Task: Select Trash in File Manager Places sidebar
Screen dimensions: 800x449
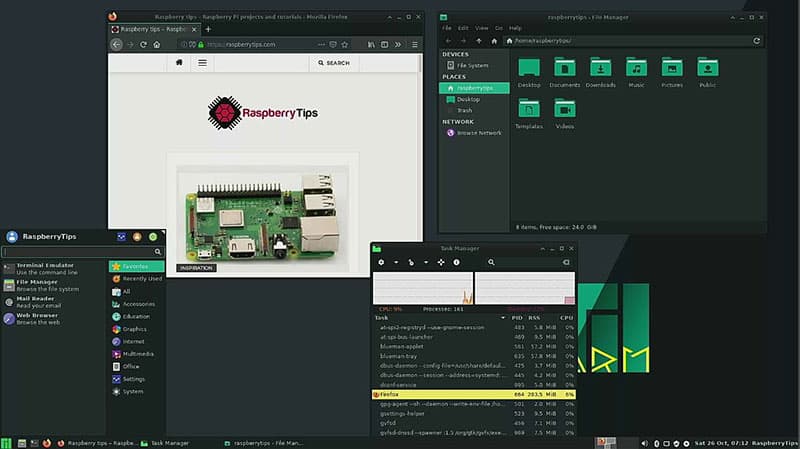Action: (474, 110)
